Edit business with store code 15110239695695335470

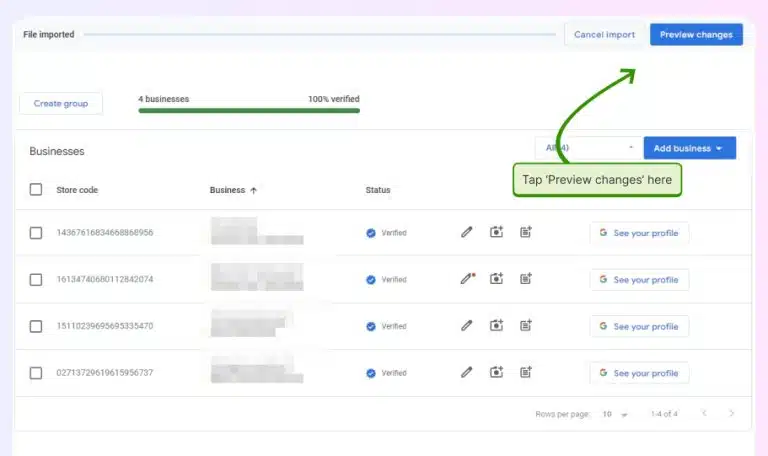[466, 325]
